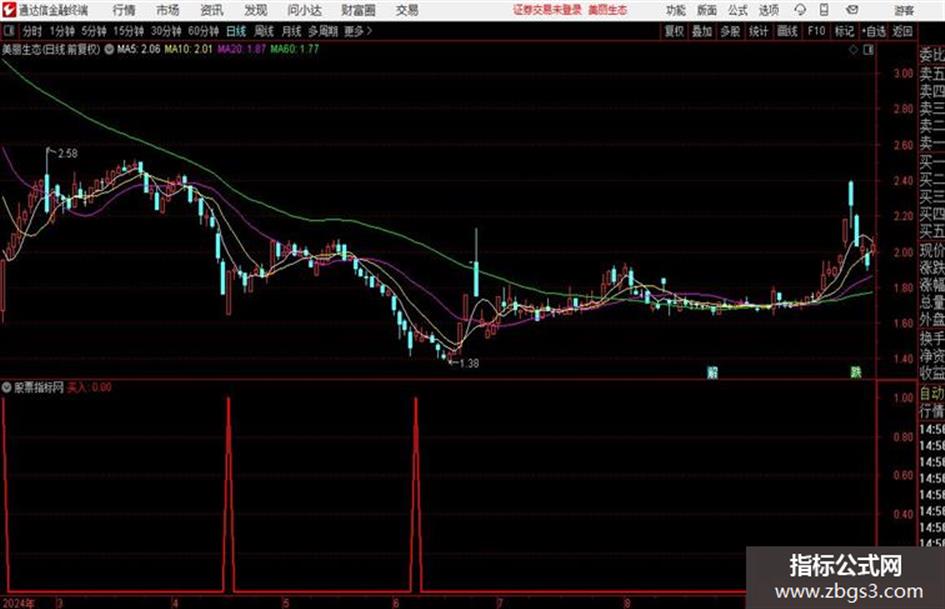Open the 交易 menu
This screenshot has width=945, height=609.
[407, 10]
